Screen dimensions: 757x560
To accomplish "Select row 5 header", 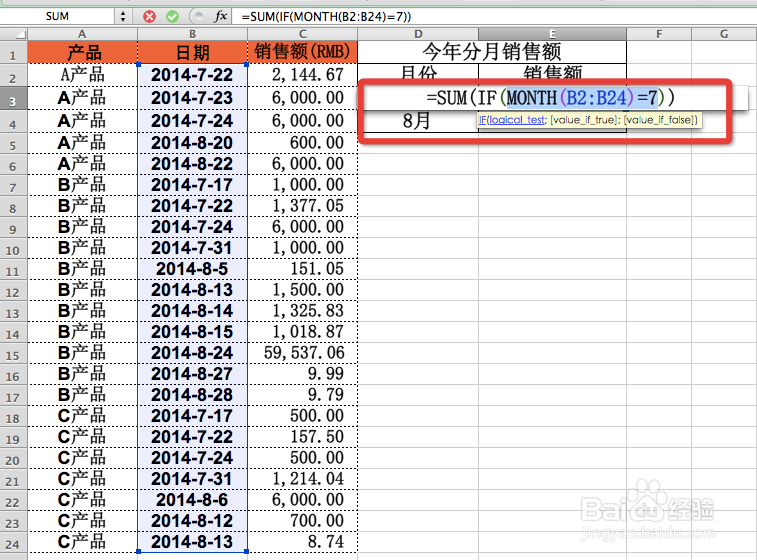I will click(x=14, y=143).
